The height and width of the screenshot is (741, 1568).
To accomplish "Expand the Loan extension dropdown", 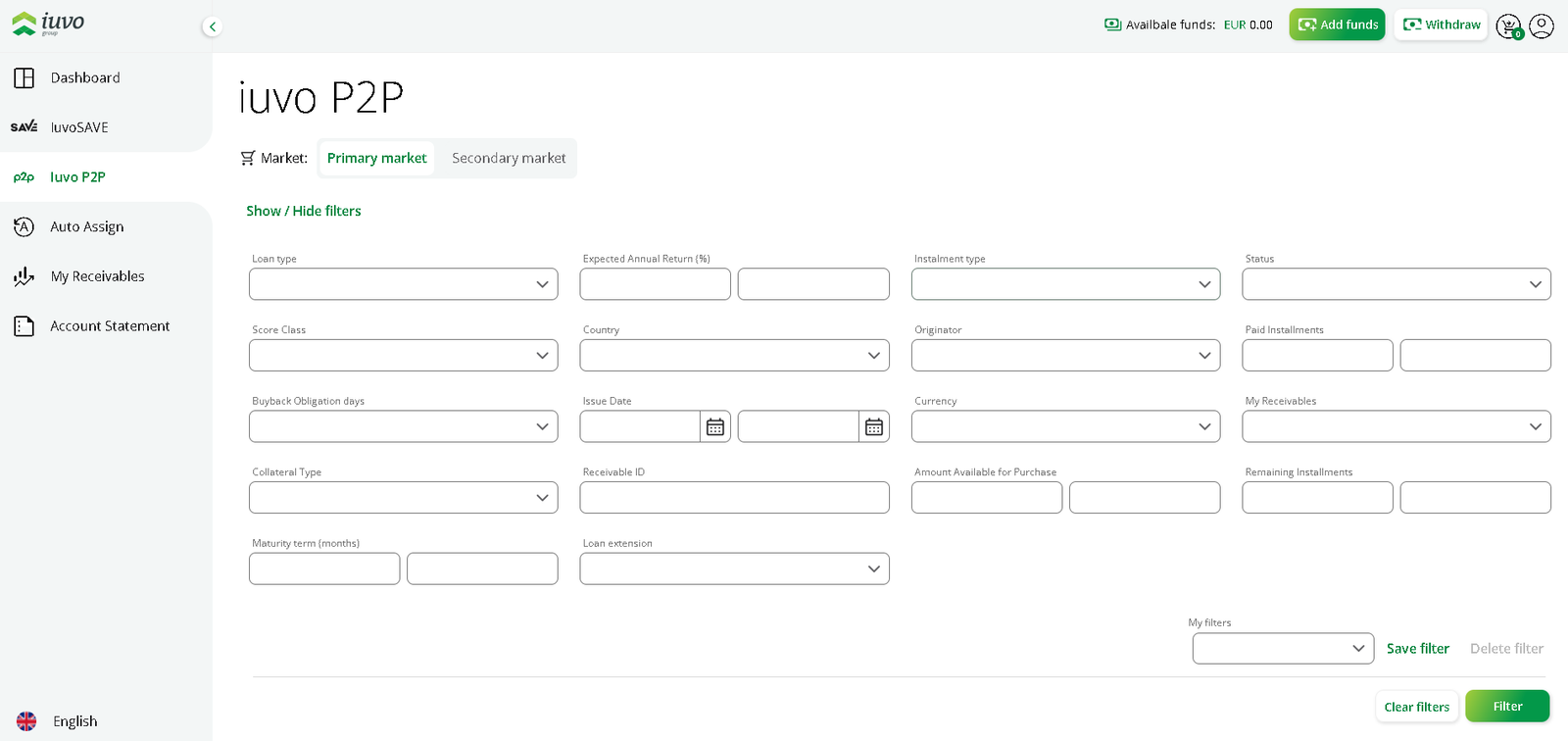I will click(735, 568).
